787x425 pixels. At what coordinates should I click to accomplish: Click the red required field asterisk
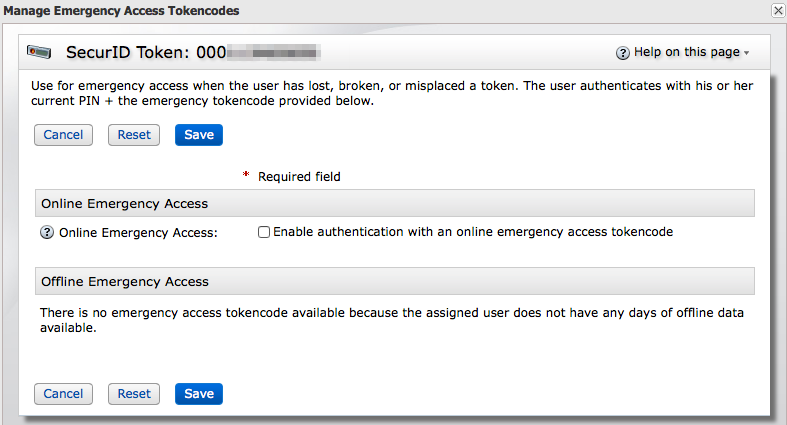click(x=246, y=175)
